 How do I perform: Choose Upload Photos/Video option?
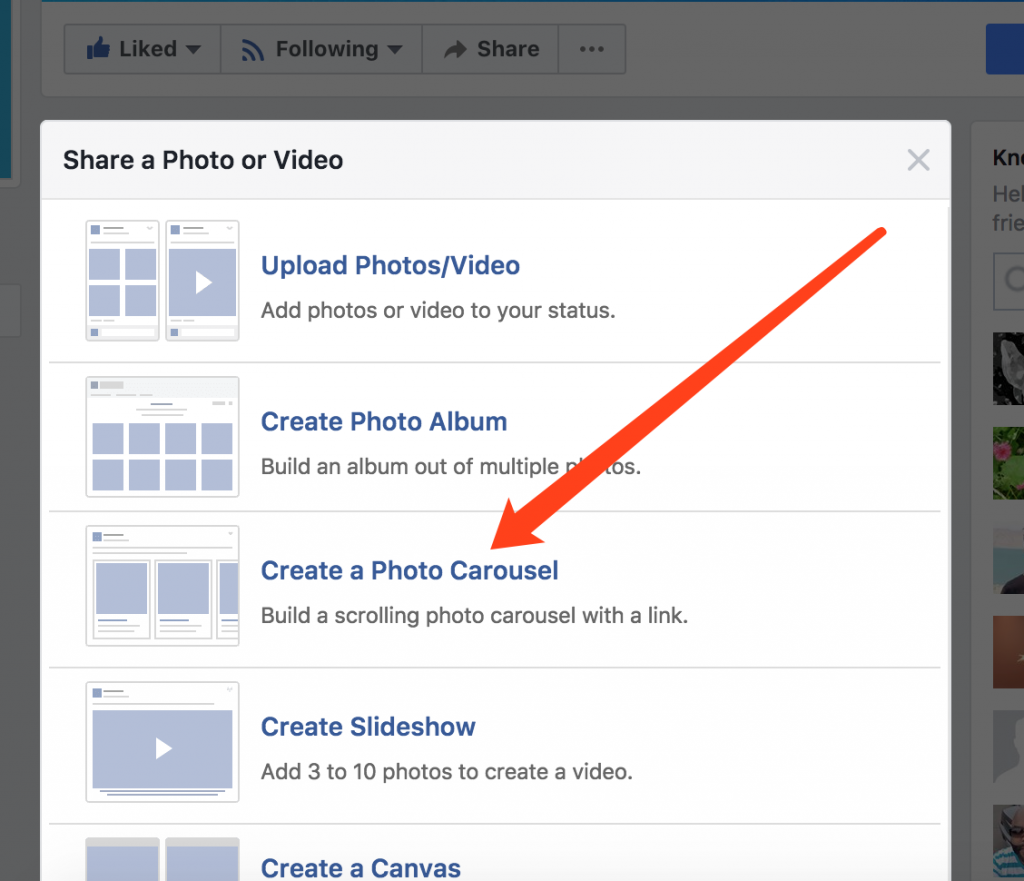pos(391,266)
